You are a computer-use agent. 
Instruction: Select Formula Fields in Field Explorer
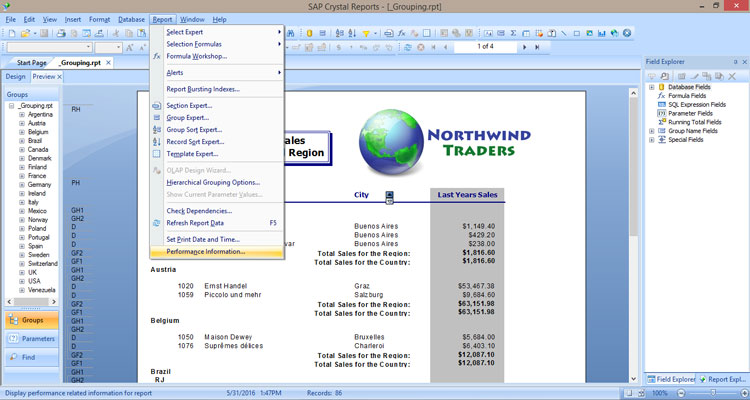tap(687, 96)
